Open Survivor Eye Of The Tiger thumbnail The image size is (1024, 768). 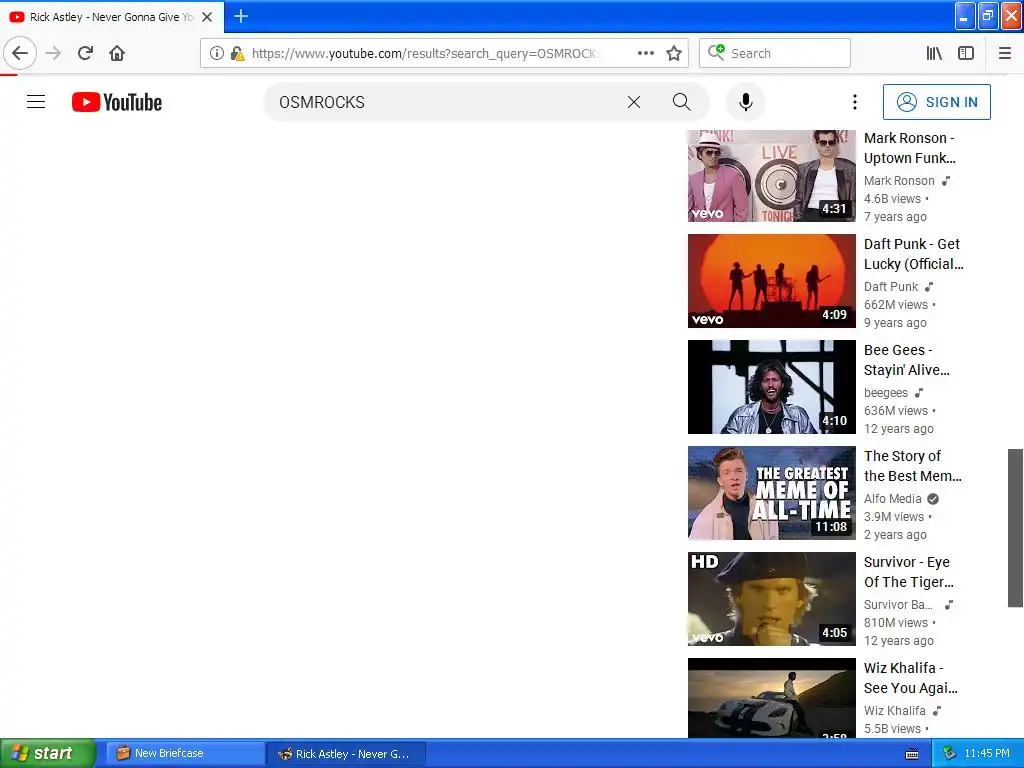click(771, 599)
